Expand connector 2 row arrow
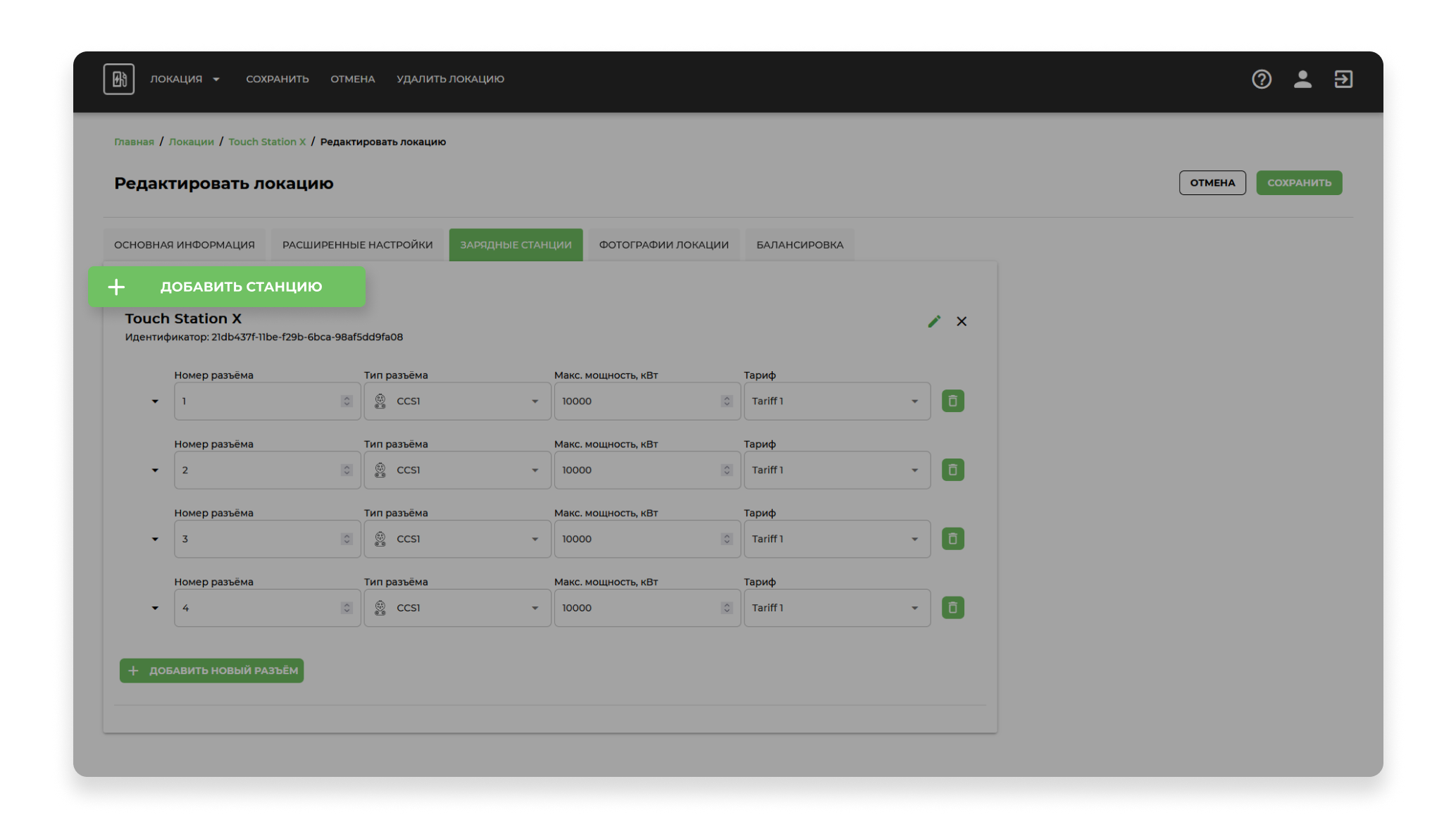The height and width of the screenshot is (829, 1456). tap(155, 470)
